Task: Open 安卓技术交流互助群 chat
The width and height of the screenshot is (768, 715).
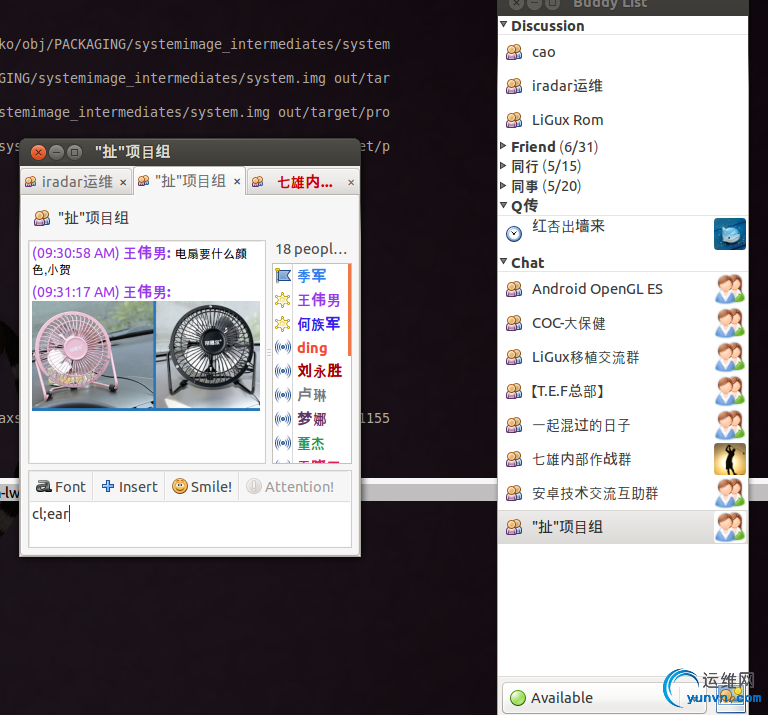Action: [623, 493]
